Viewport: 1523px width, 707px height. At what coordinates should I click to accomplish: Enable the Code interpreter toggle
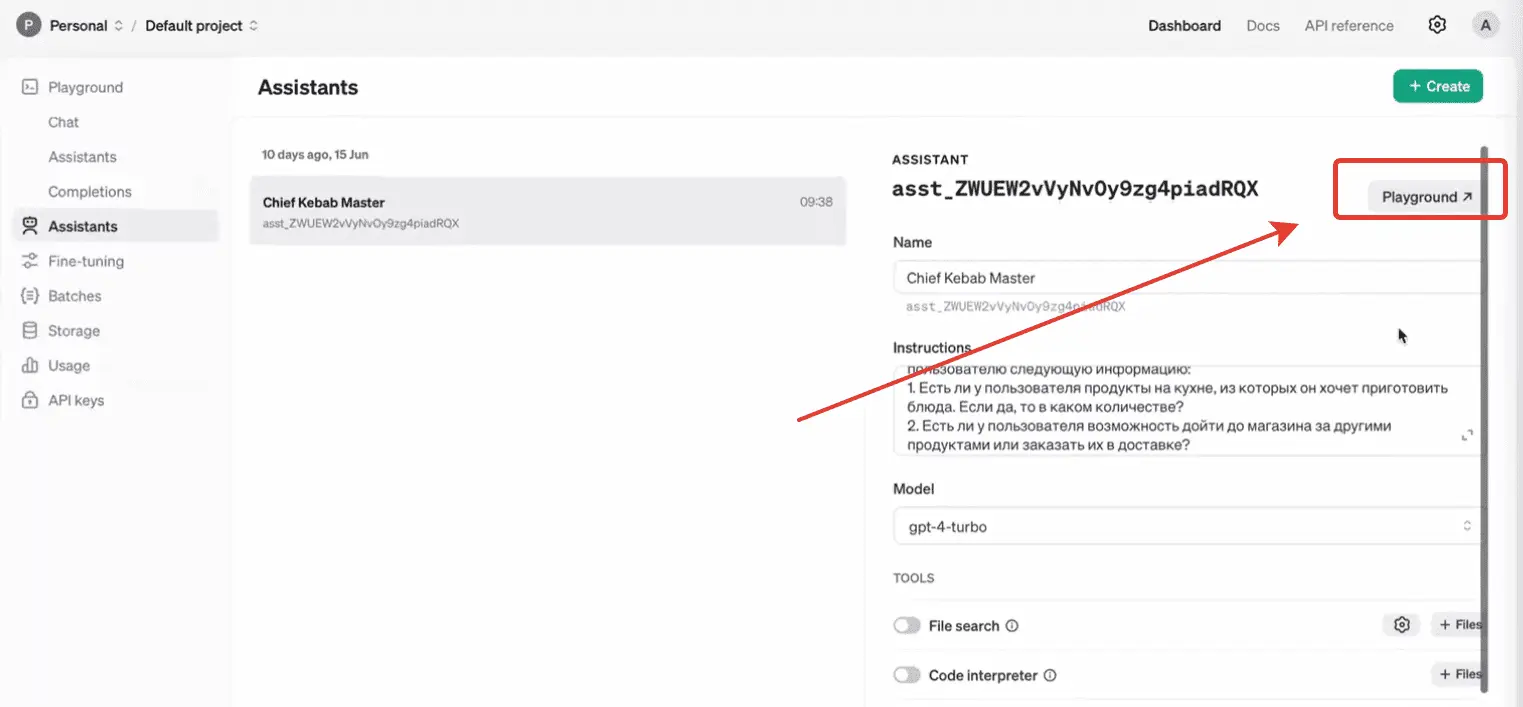pyautogui.click(x=907, y=675)
